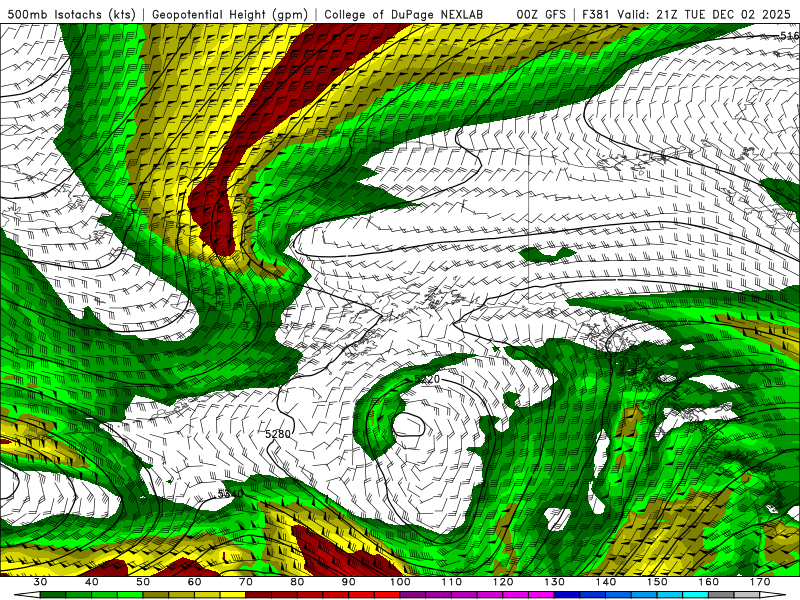Select the bright yellow swatch ending at 70

233,595
